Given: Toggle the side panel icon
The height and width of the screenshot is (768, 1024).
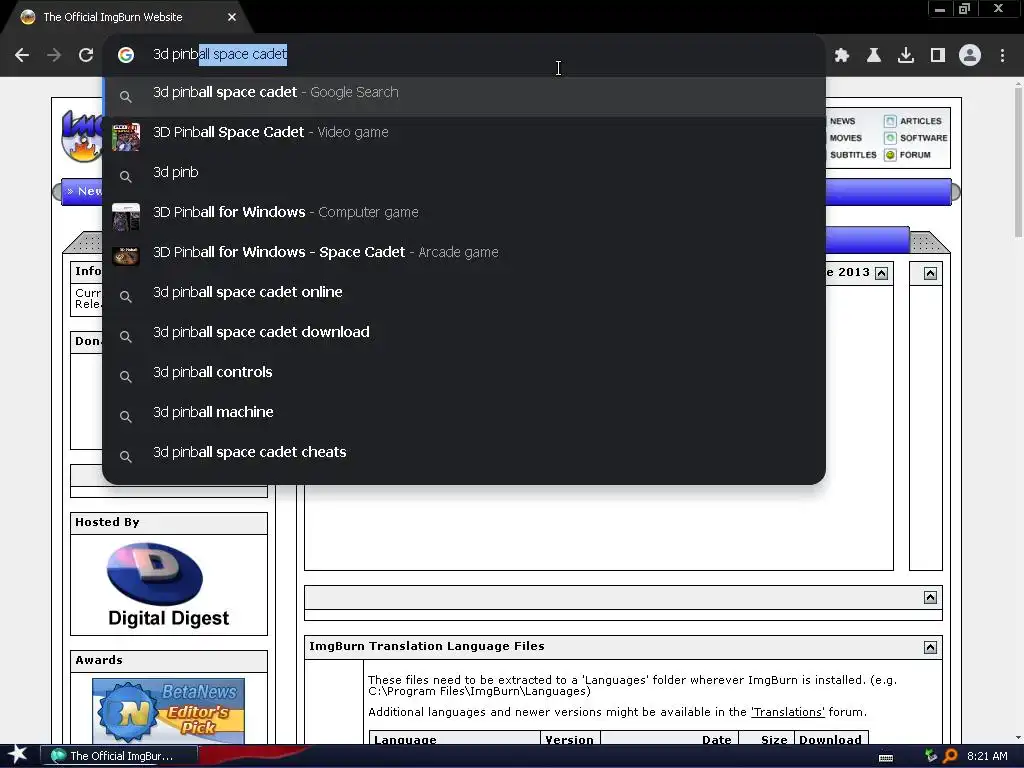Looking at the screenshot, I should (x=938, y=55).
